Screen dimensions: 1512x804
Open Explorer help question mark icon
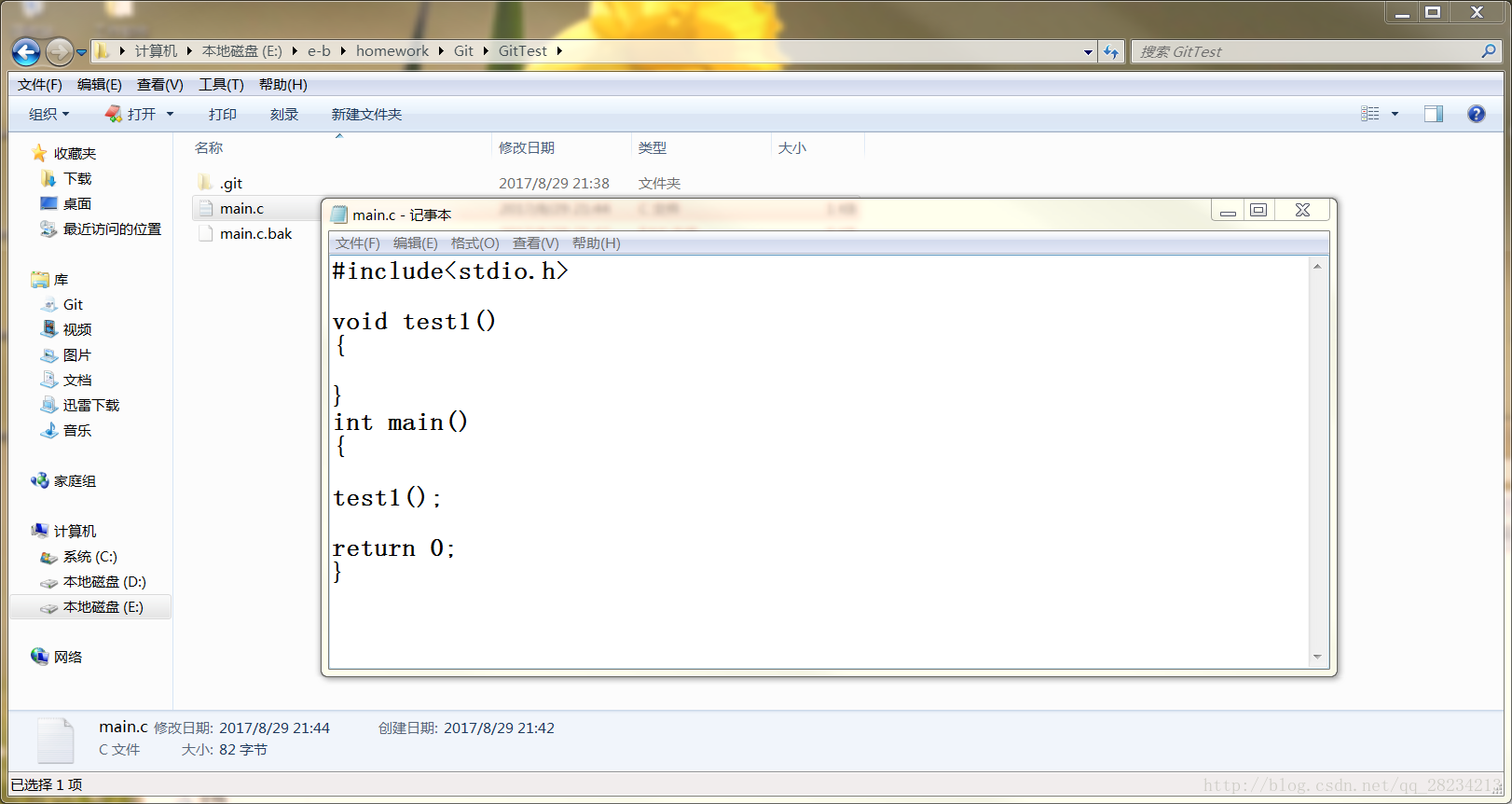pyautogui.click(x=1476, y=114)
